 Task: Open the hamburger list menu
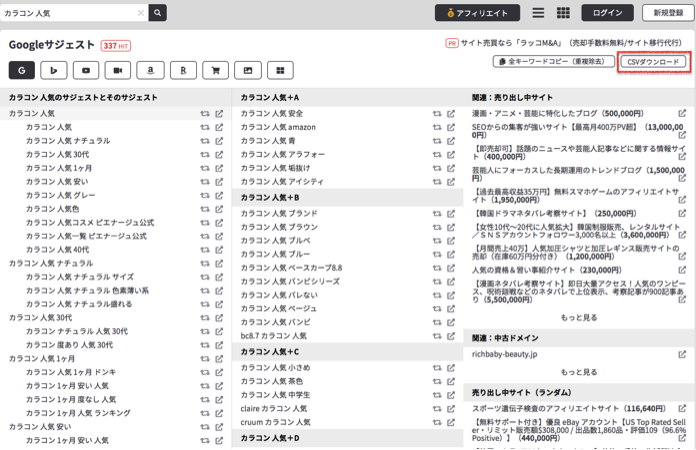click(538, 13)
